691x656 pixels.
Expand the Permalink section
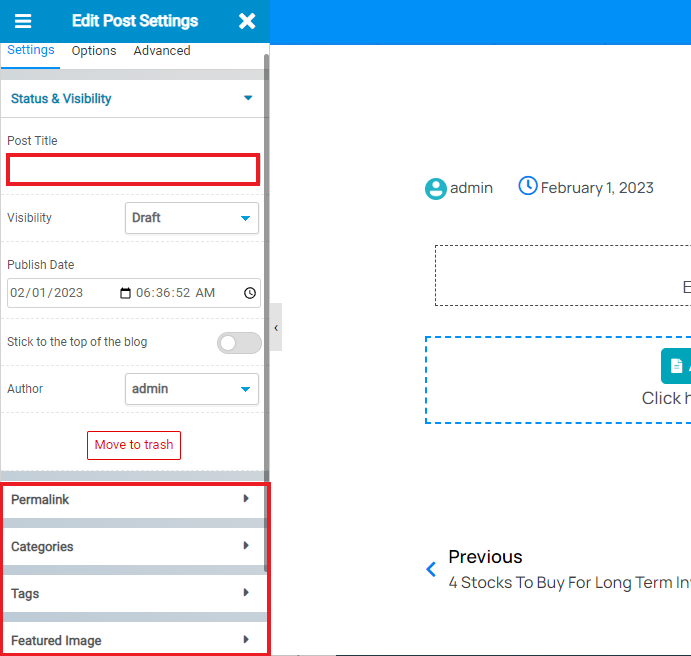[x=133, y=499]
